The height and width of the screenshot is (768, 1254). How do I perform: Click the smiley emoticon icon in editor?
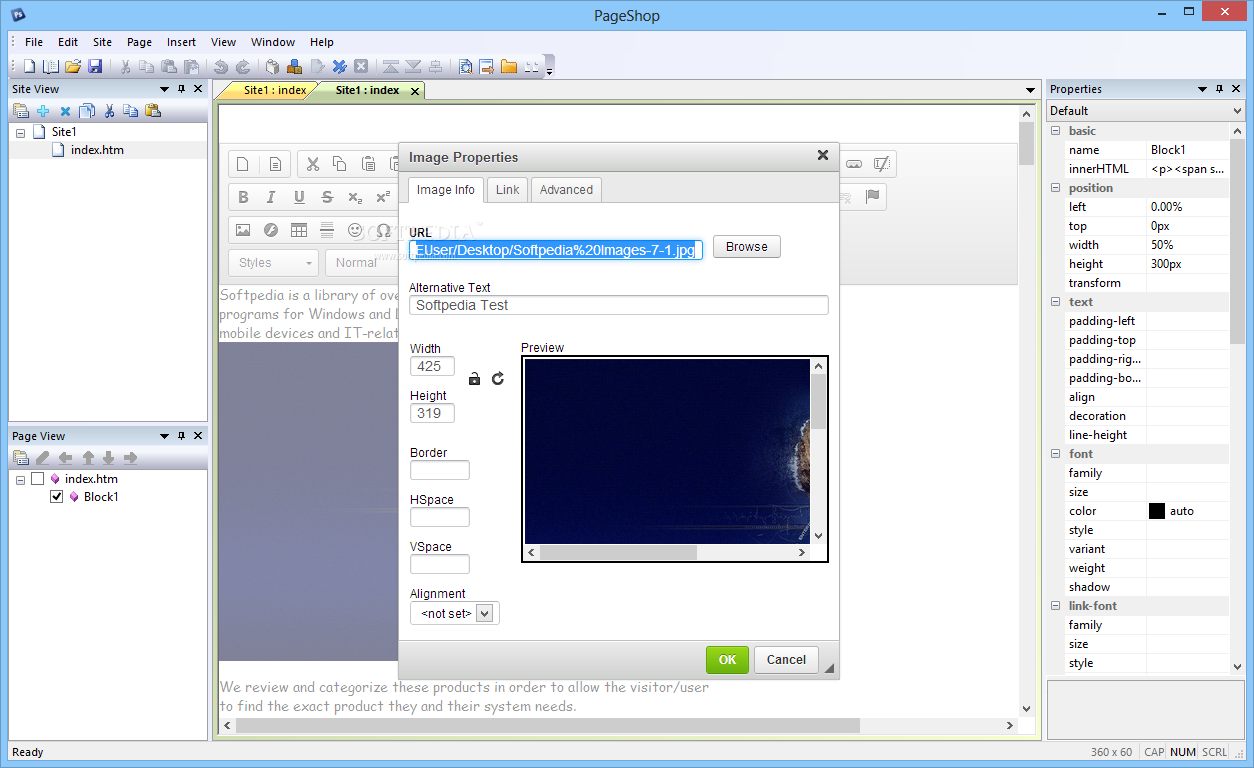pos(355,230)
